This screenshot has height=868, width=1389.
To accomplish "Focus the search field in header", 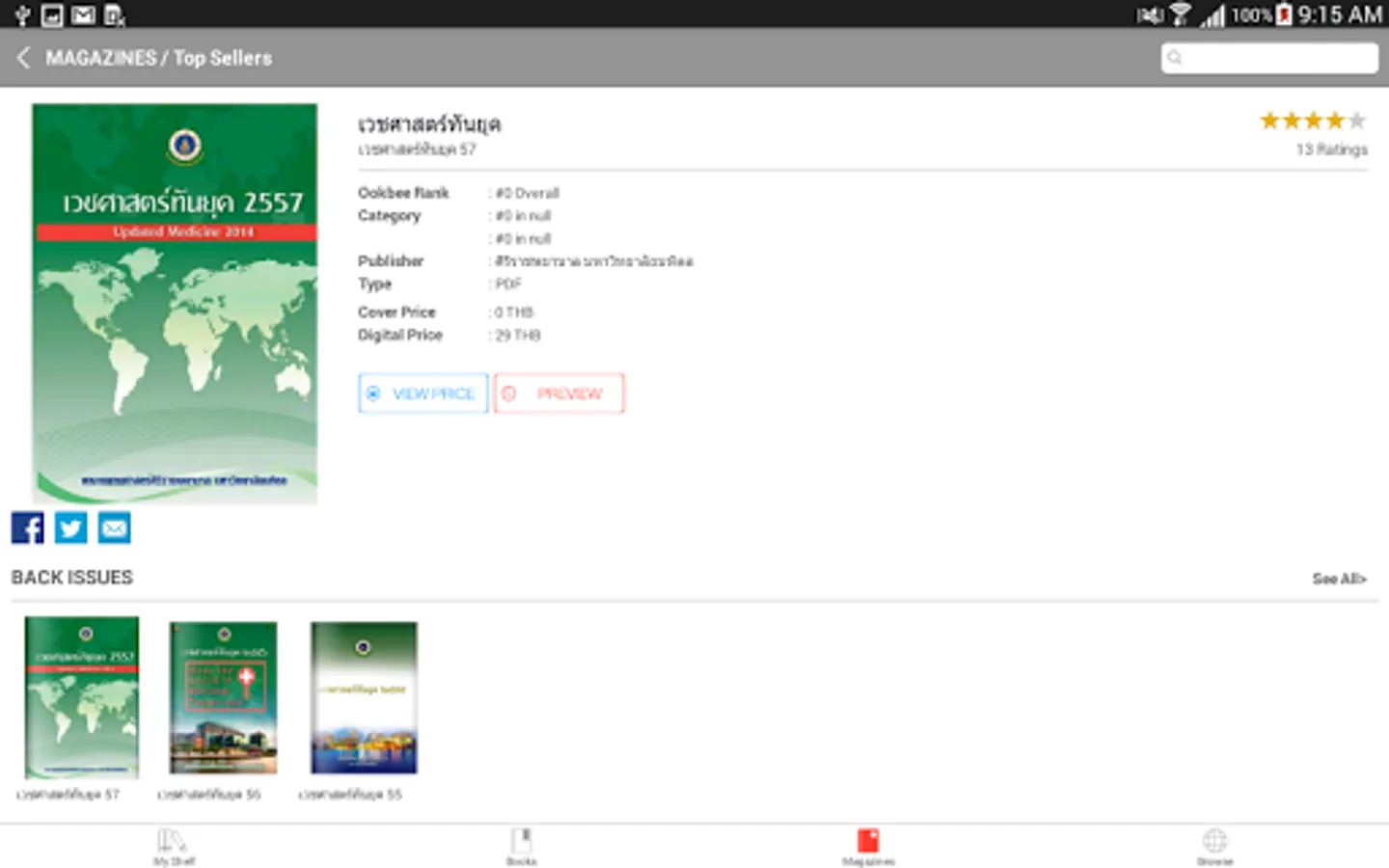I will pyautogui.click(x=1269, y=58).
